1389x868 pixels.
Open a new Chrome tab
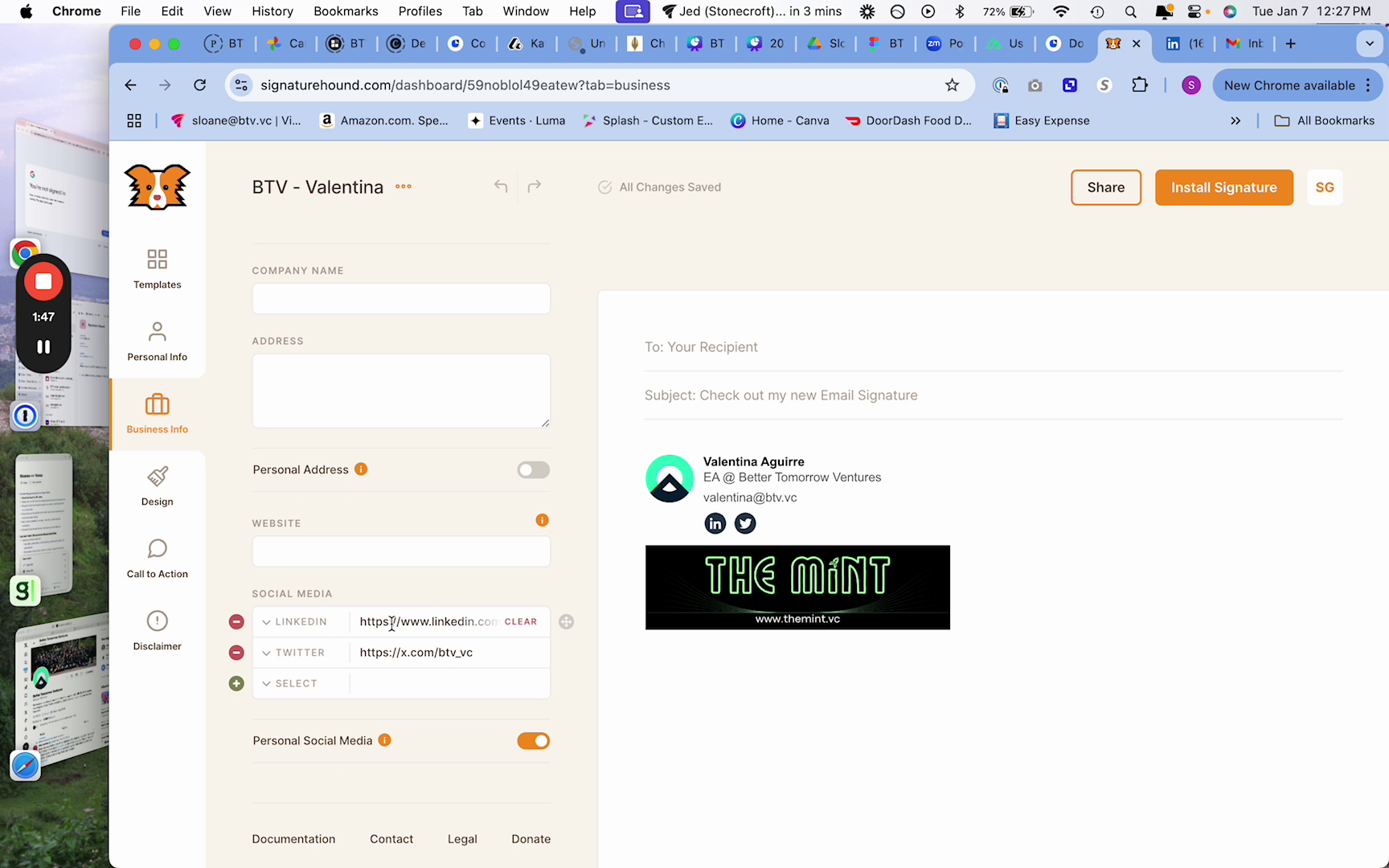[x=1291, y=43]
